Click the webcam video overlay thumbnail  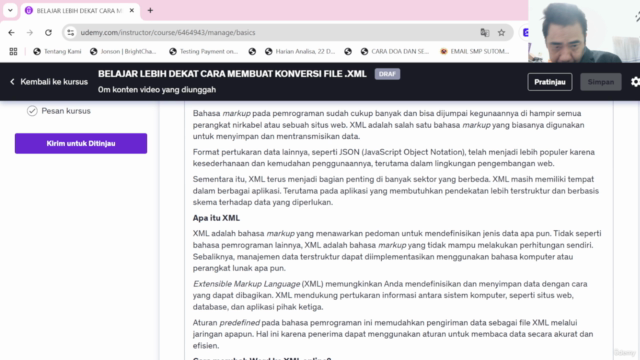point(584,31)
